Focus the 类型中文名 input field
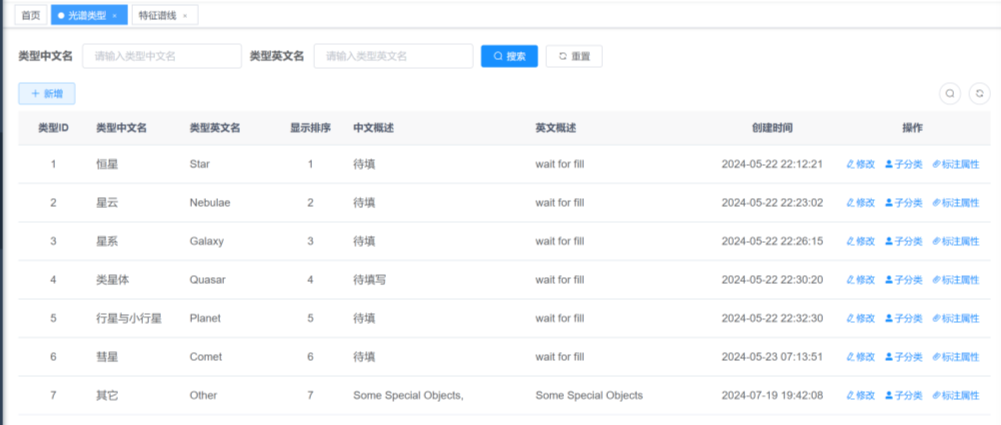Viewport: 1001px width, 425px height. pos(162,56)
